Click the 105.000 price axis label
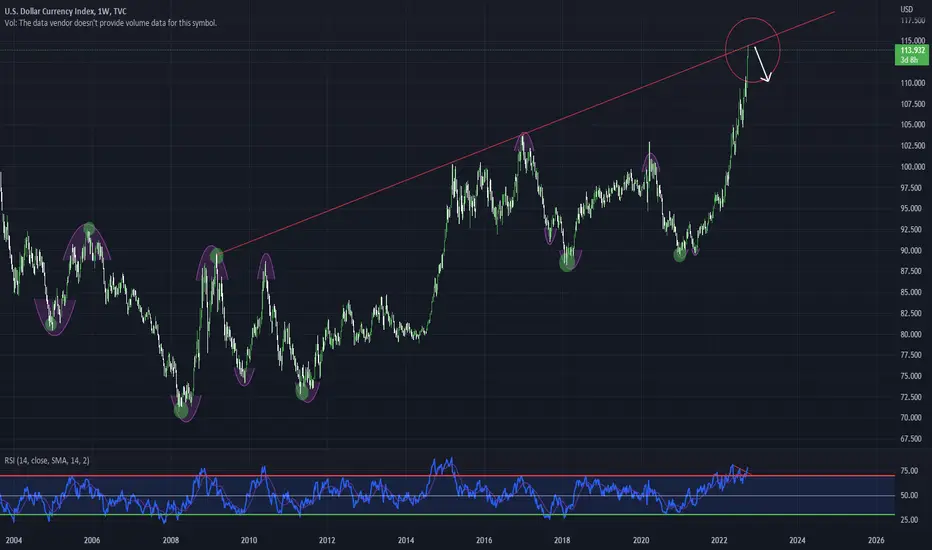932x550 pixels. 912,125
